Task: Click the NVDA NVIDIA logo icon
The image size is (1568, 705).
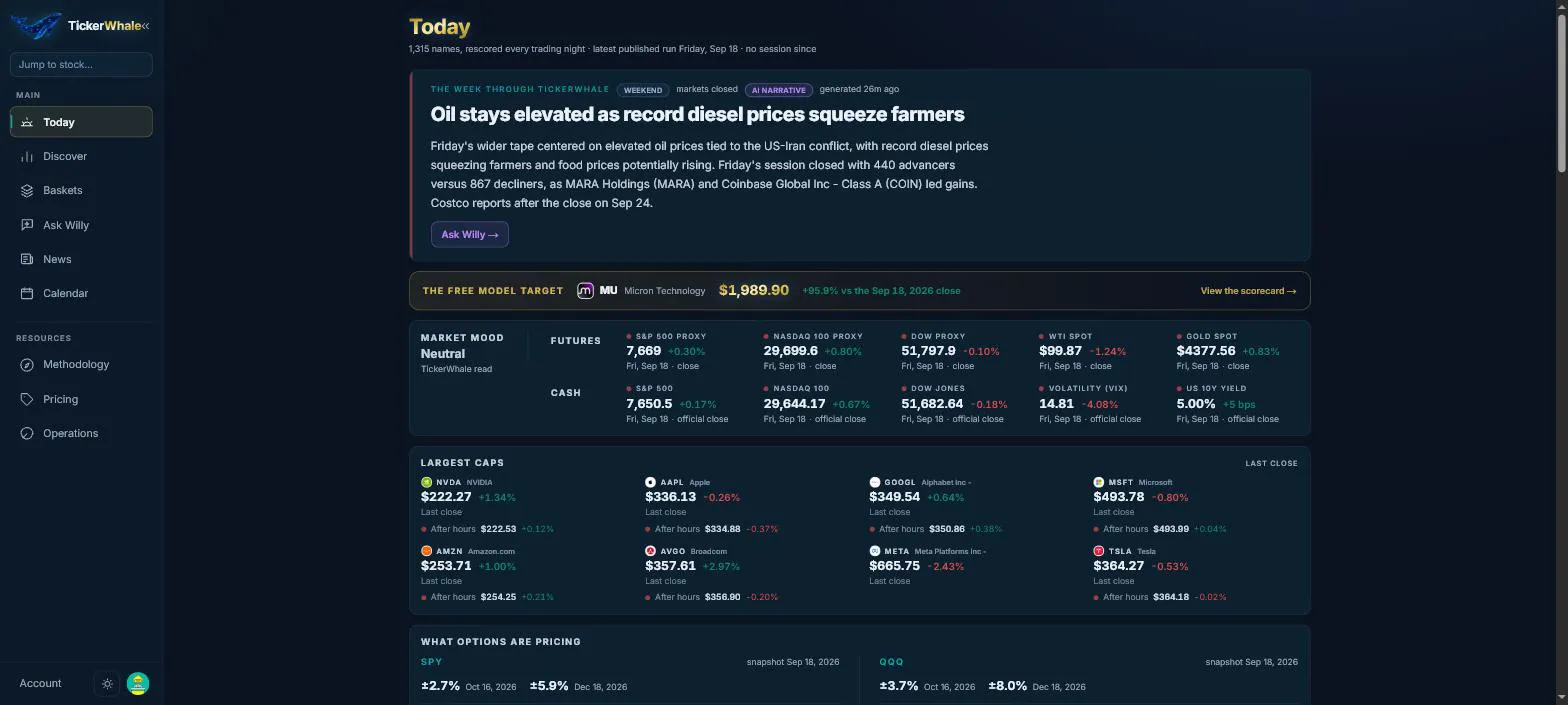Action: click(x=426, y=482)
